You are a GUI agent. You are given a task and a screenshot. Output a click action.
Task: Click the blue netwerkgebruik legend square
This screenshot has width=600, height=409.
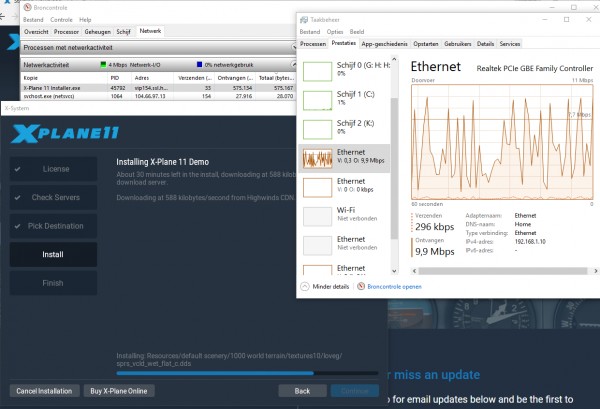(199, 65)
